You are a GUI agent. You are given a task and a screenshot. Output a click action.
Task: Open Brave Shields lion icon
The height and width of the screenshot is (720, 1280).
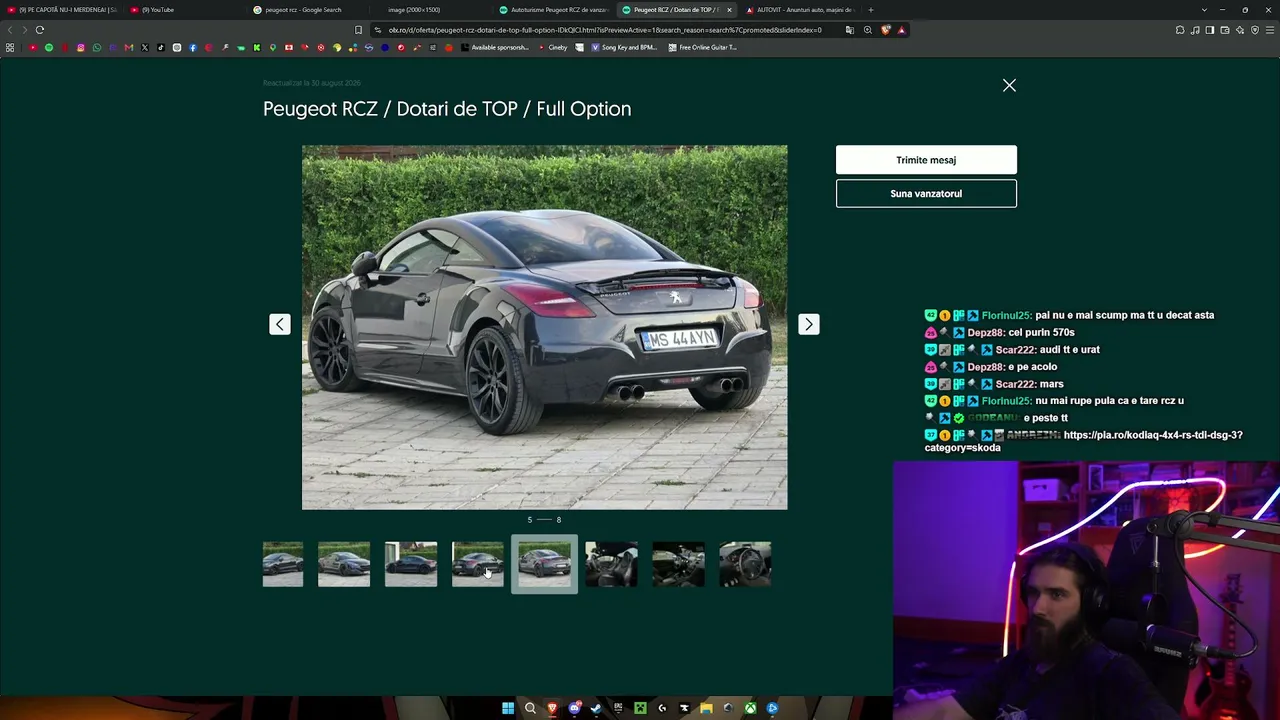pyautogui.click(x=885, y=30)
